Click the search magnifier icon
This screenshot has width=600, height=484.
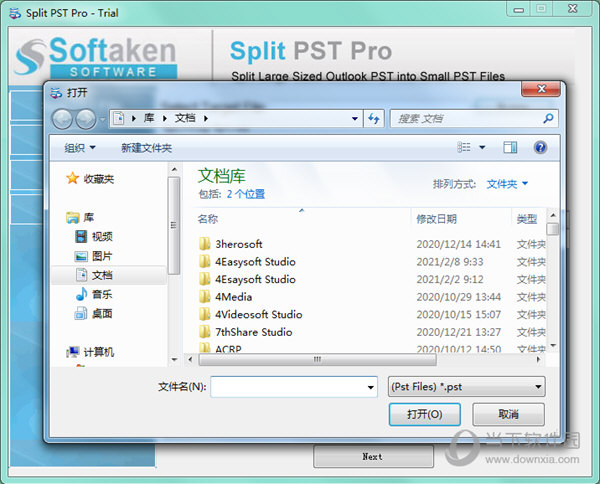548,118
